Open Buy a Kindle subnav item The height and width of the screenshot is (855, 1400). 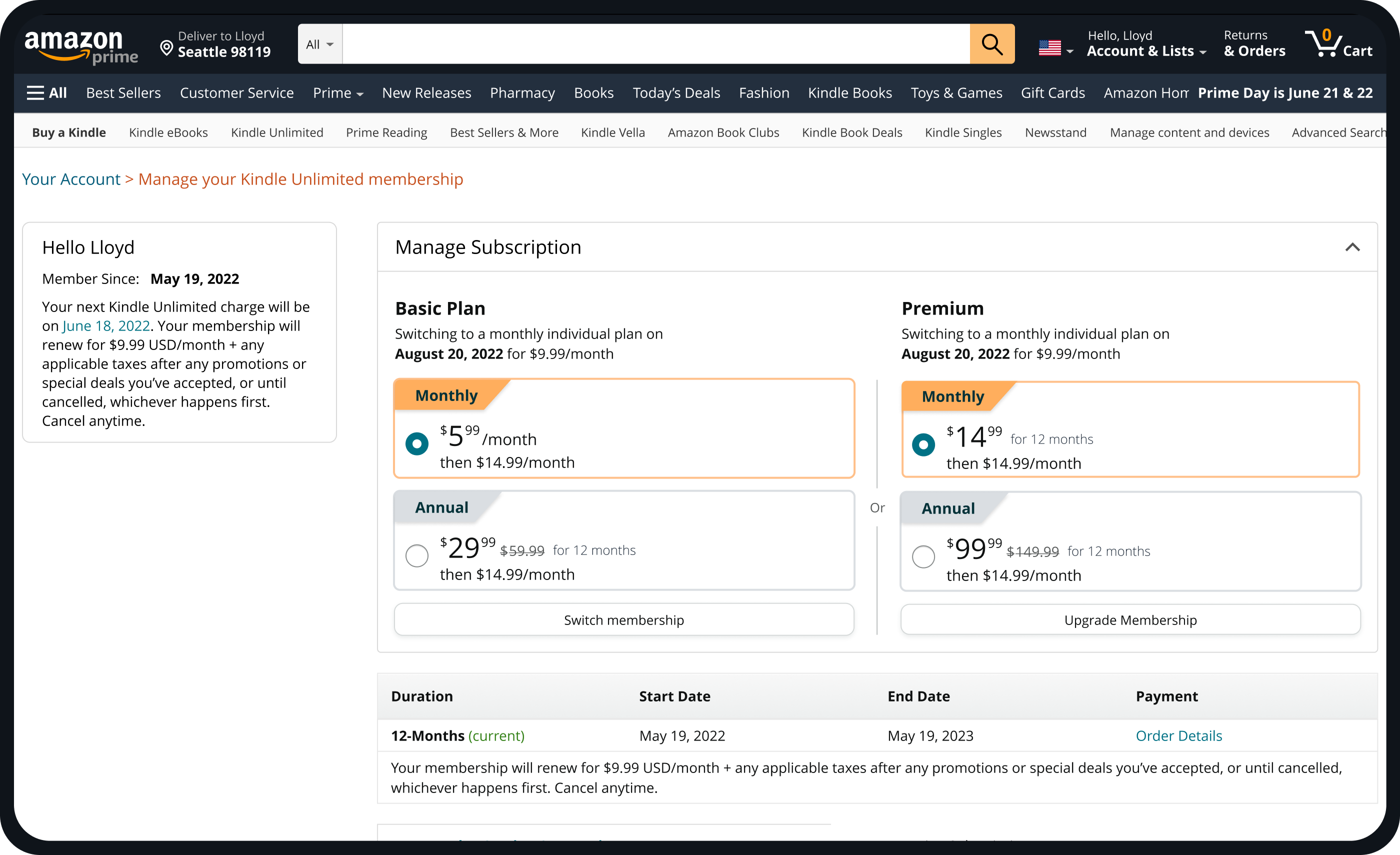click(69, 132)
